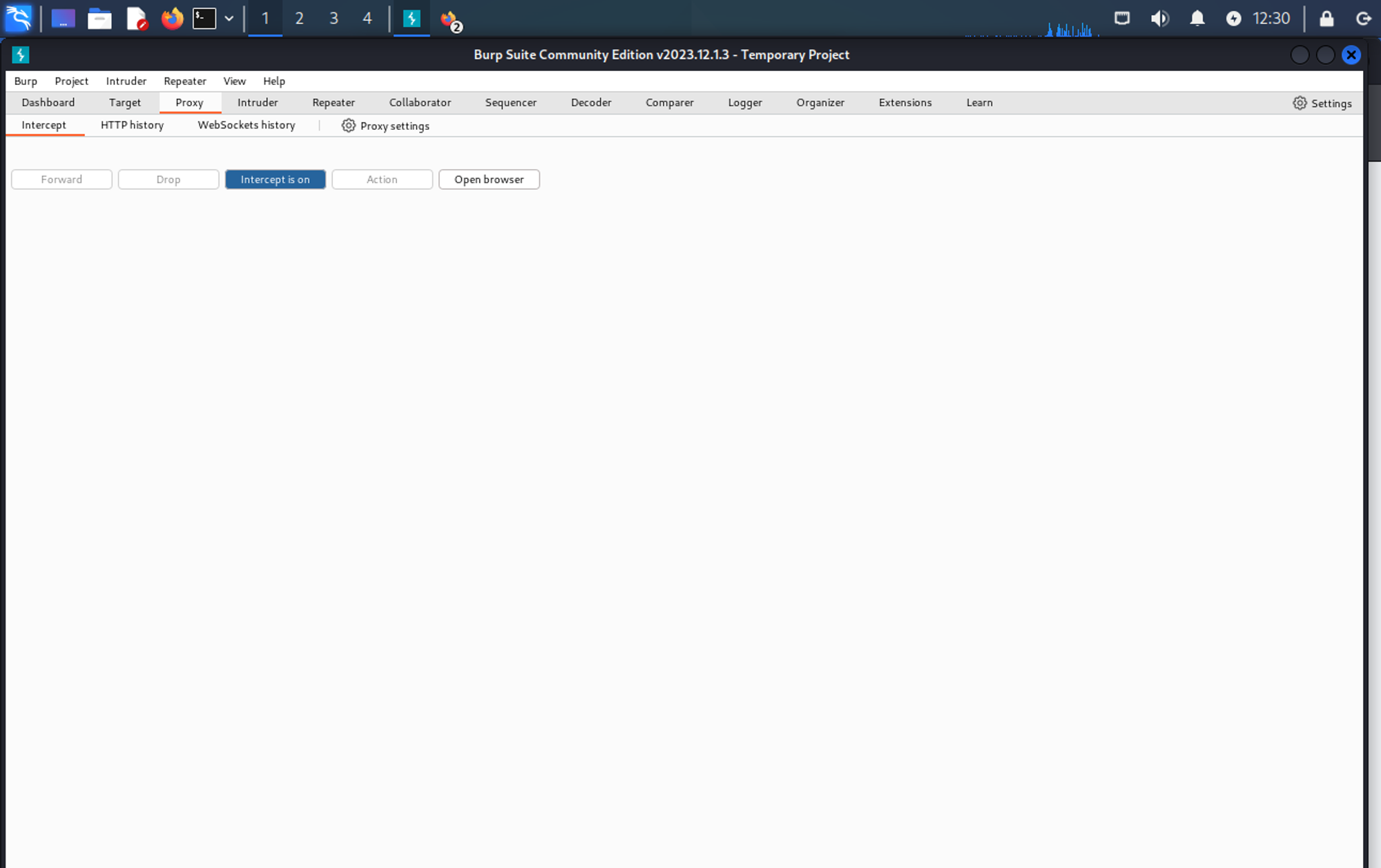The width and height of the screenshot is (1381, 868).
Task: Click the Open browser button
Action: [489, 180]
